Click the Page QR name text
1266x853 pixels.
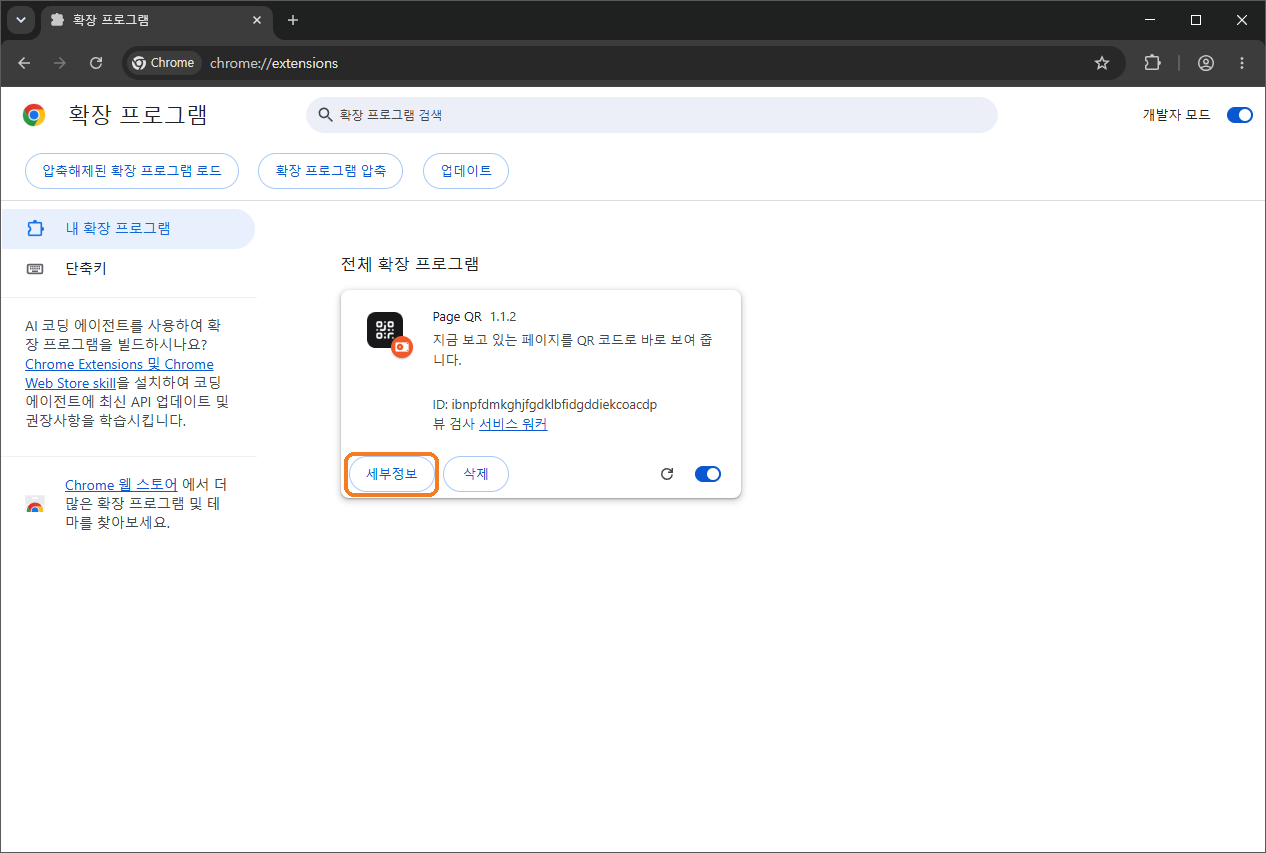[x=457, y=317]
